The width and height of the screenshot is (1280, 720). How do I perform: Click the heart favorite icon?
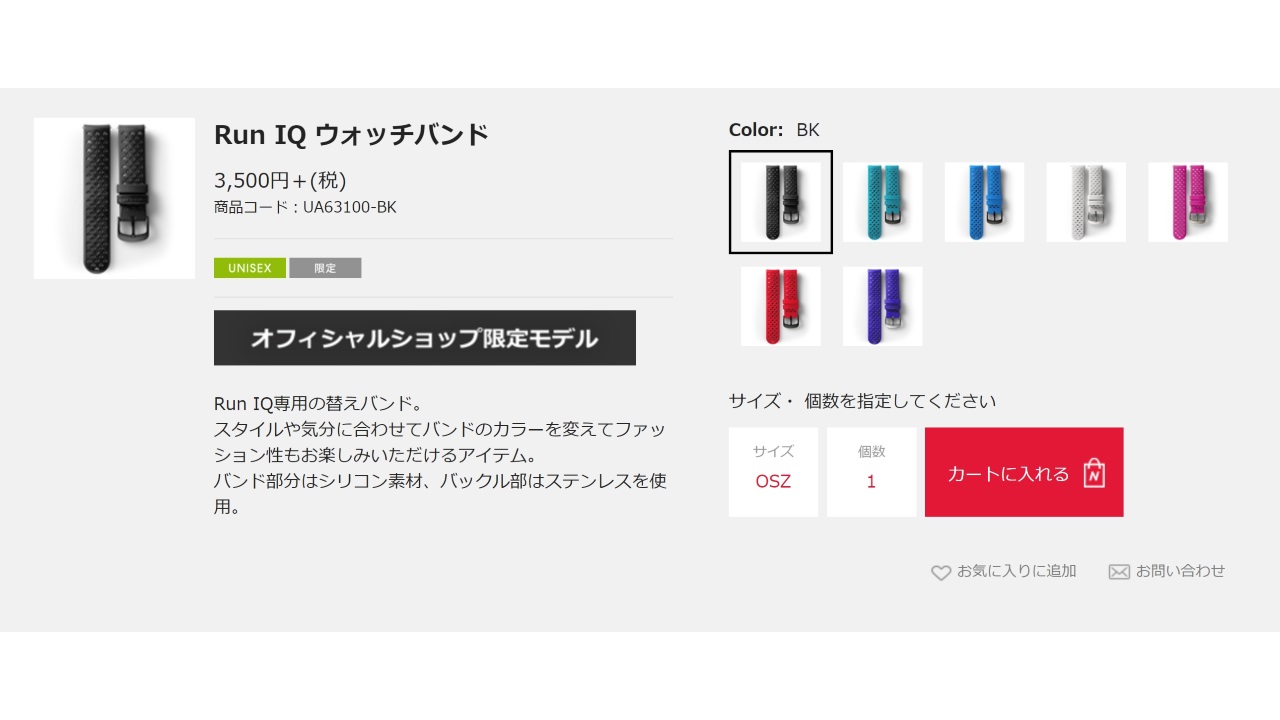(x=941, y=573)
